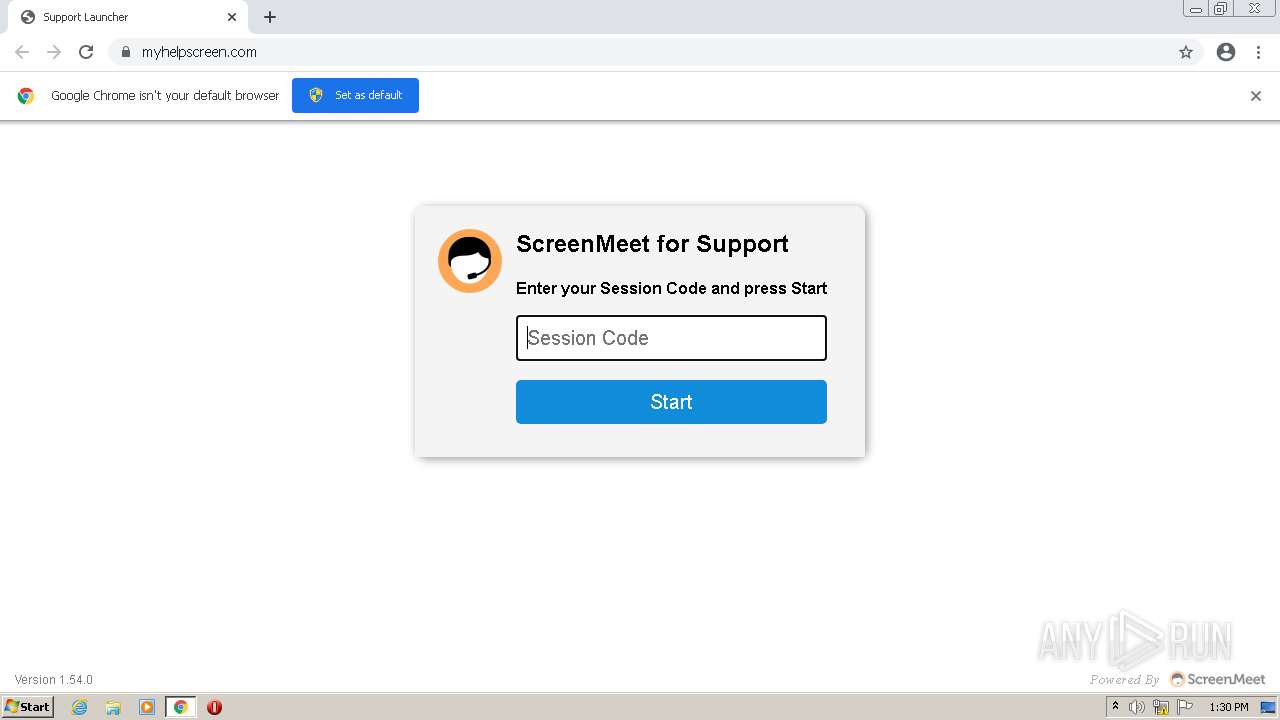Open a new browser tab
This screenshot has height=720, width=1280.
point(269,17)
